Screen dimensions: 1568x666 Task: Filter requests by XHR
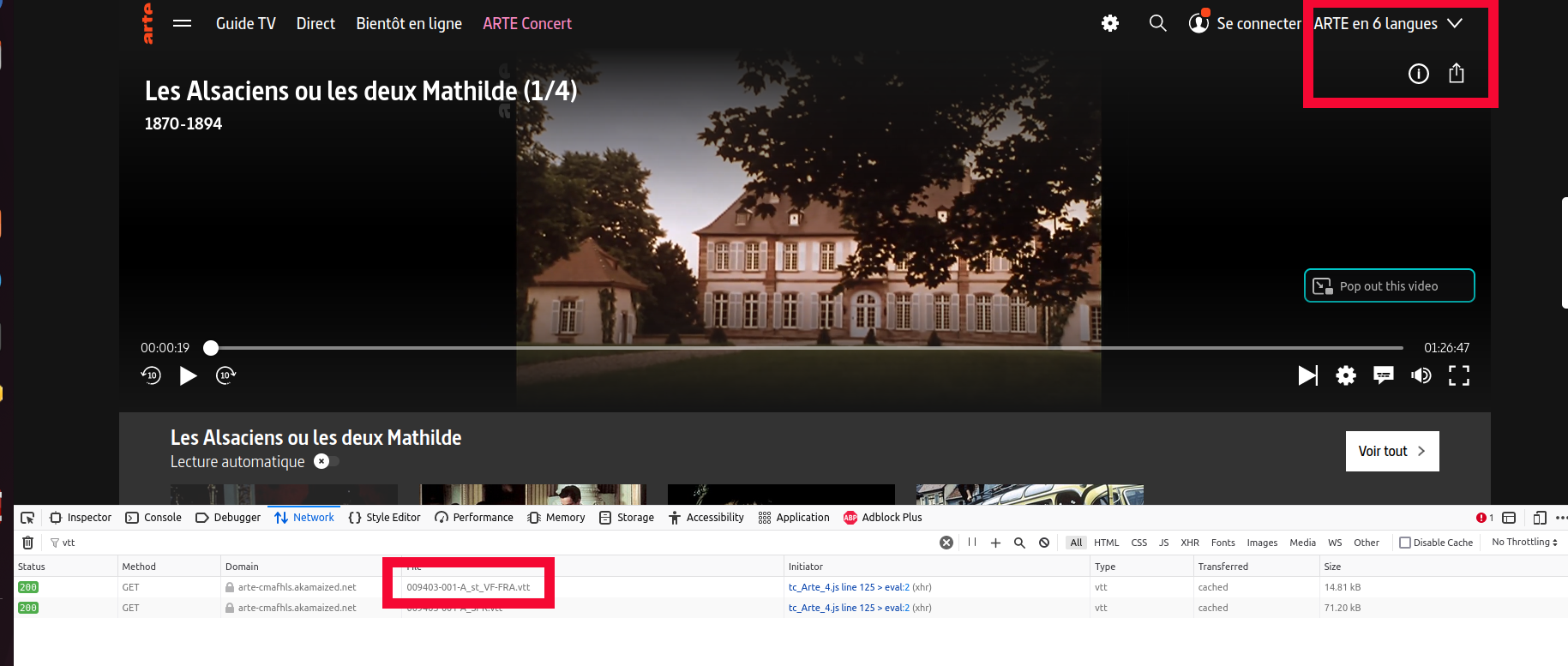(x=1190, y=543)
